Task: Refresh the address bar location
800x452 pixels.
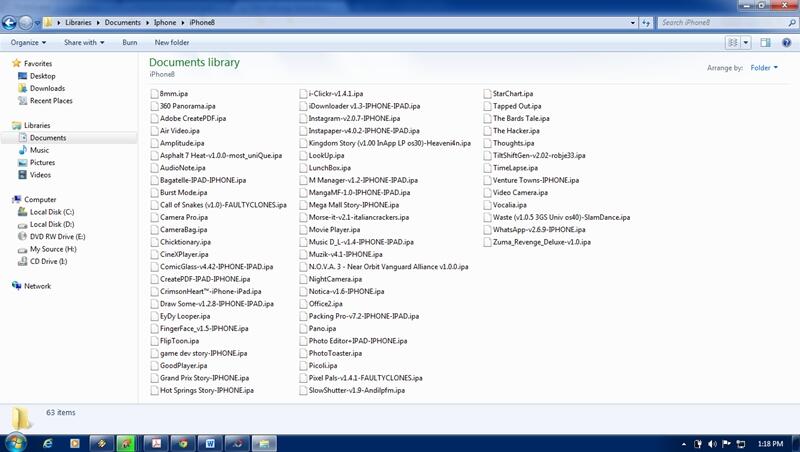Action: (x=646, y=22)
